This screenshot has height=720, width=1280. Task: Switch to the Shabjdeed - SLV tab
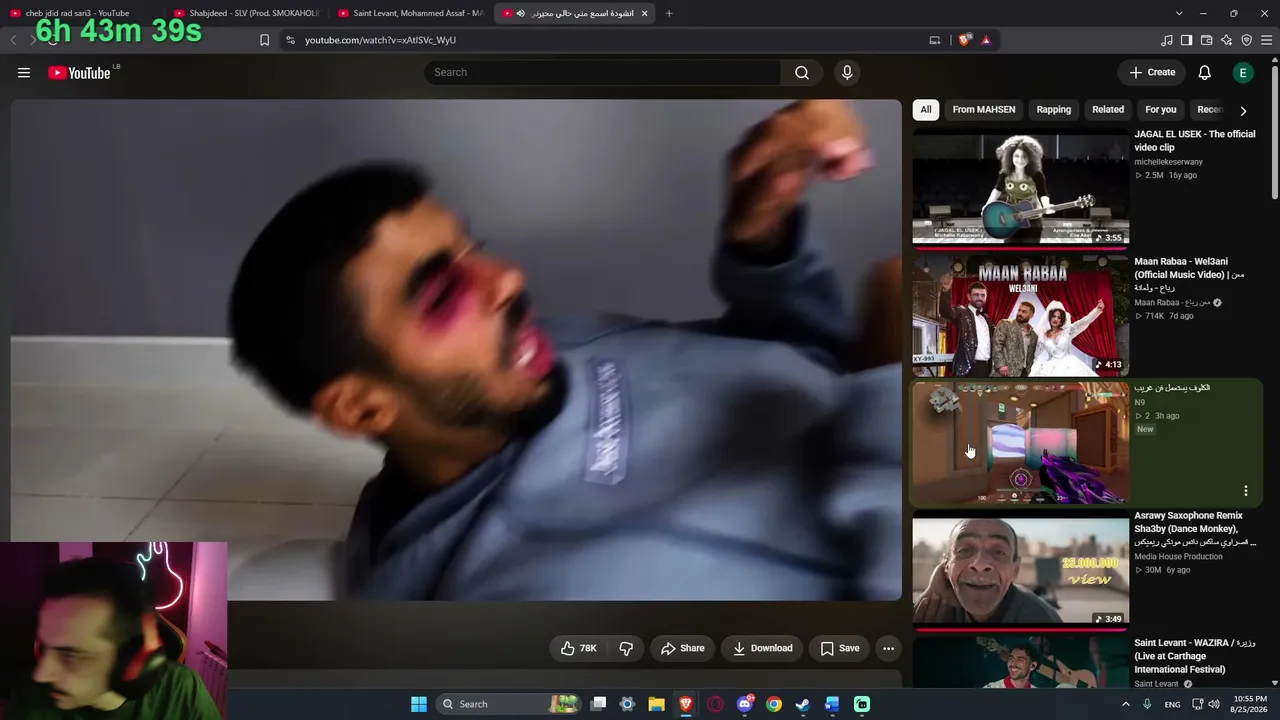point(245,13)
